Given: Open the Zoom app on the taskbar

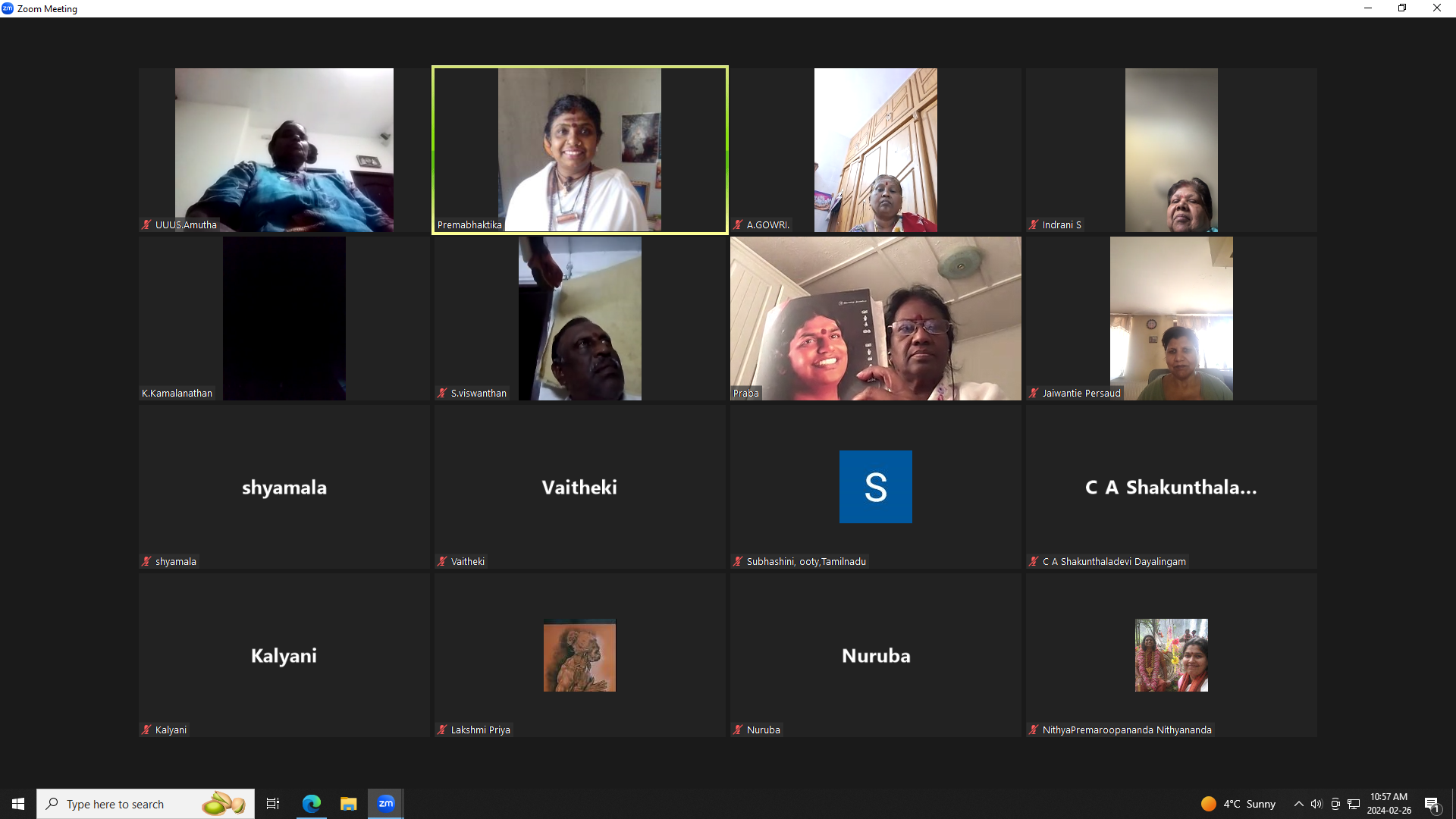Looking at the screenshot, I should [386, 804].
